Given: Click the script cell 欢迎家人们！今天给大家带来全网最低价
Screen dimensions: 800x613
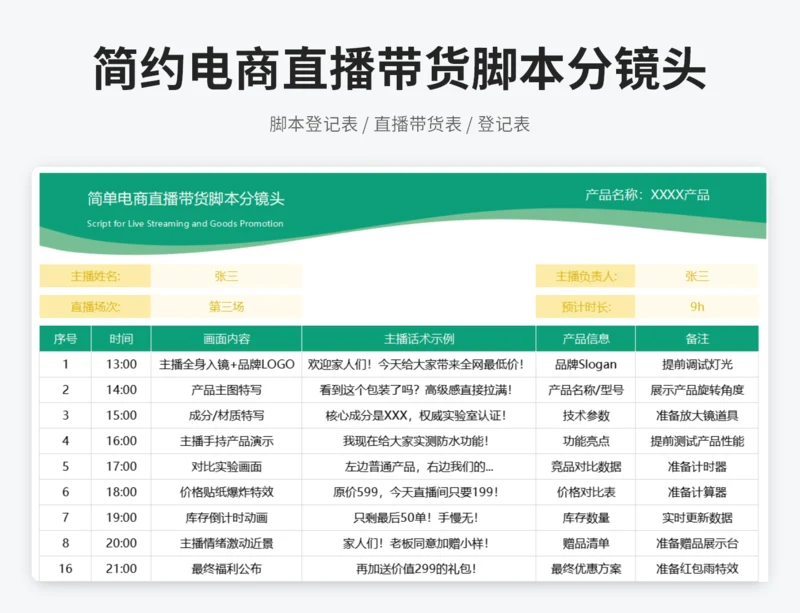Looking at the screenshot, I should (419, 364).
